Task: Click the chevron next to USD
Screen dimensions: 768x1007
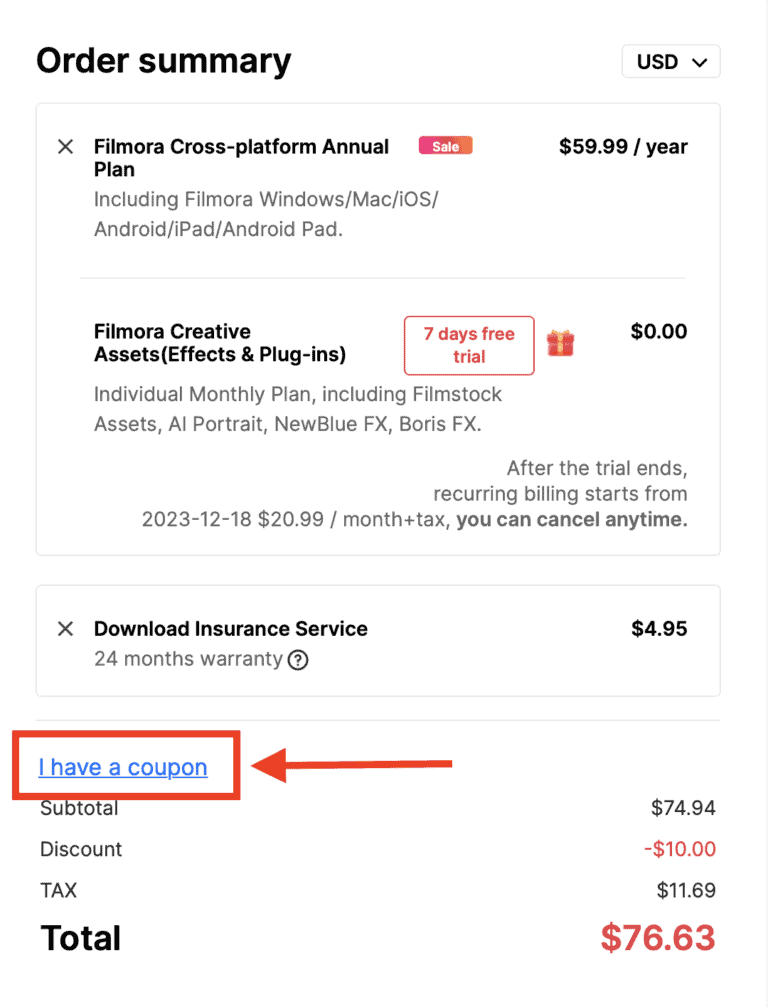Action: pos(700,61)
